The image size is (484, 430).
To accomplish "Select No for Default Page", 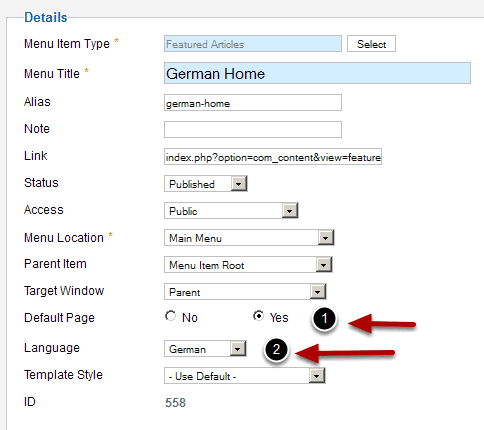I will click(171, 316).
